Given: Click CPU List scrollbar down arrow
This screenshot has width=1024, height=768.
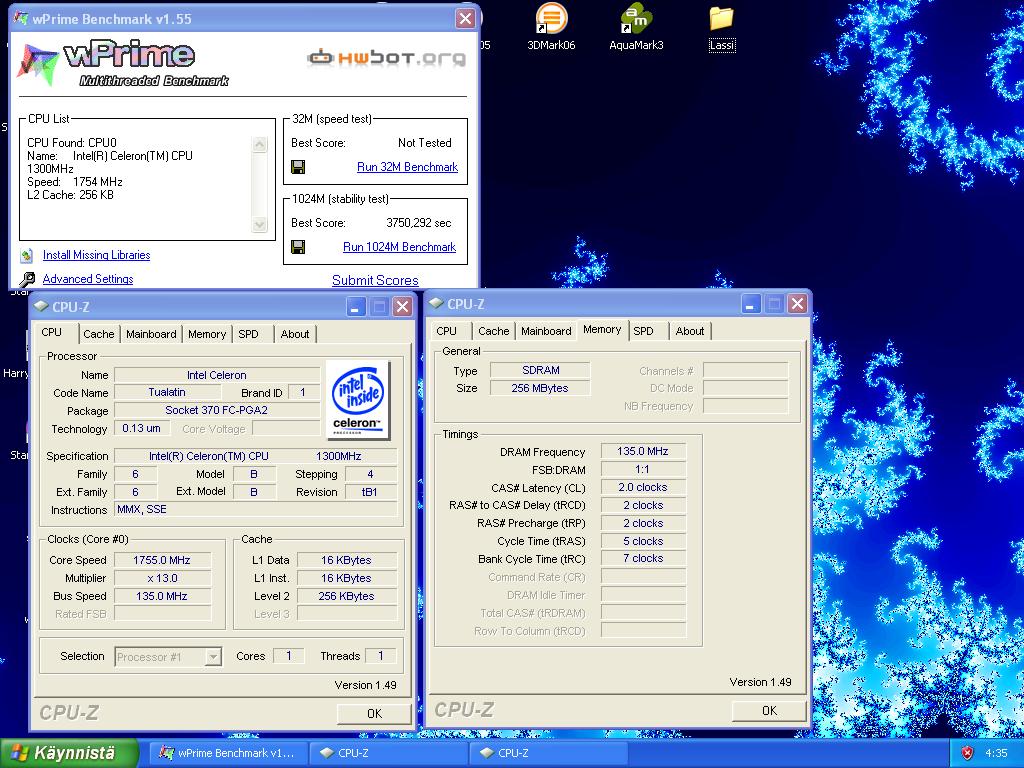Looking at the screenshot, I should click(x=259, y=225).
